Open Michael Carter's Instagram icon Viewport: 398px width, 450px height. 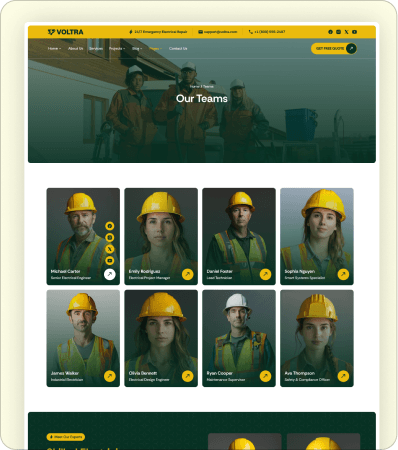point(110,237)
